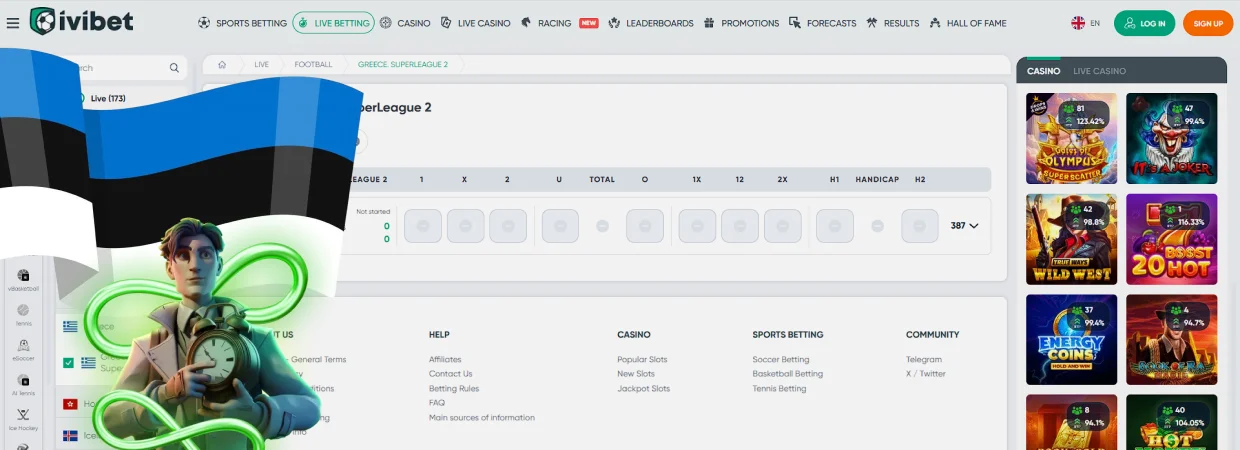This screenshot has height=450, width=1240.
Task: Open 20 Boost Hot game thumbnail
Action: 1172,239
